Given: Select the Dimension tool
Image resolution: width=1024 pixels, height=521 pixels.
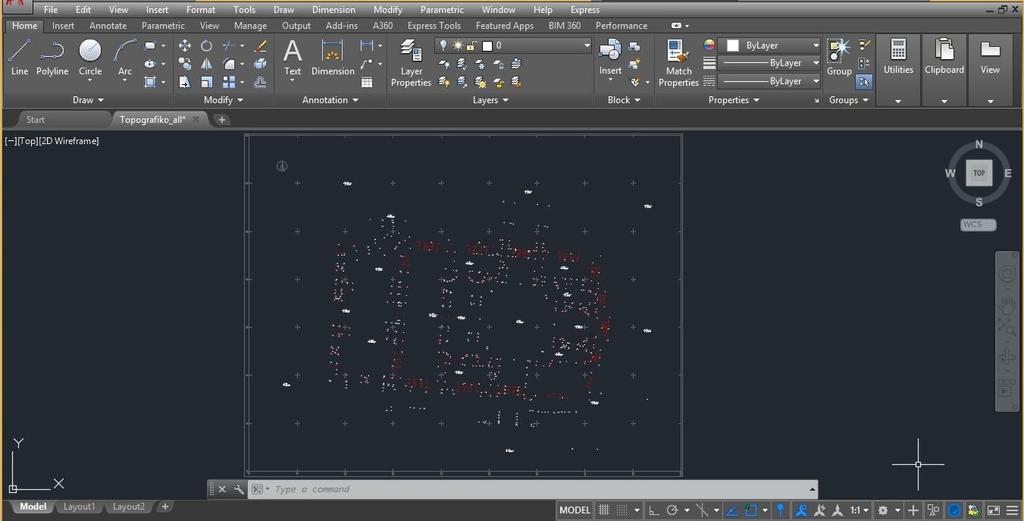Looking at the screenshot, I should pos(332,57).
